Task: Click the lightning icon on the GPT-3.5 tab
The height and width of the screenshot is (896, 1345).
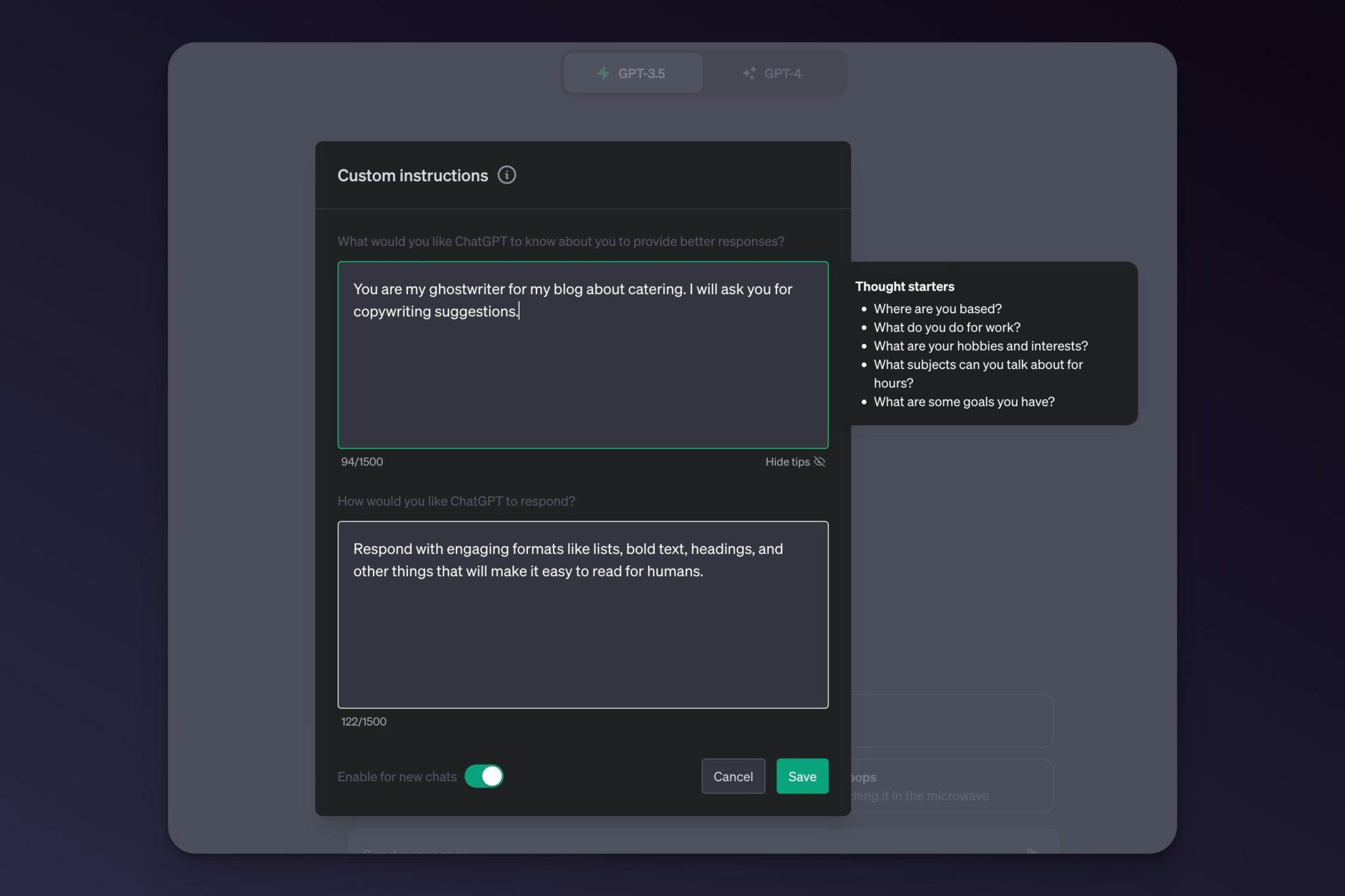Action: (x=603, y=73)
